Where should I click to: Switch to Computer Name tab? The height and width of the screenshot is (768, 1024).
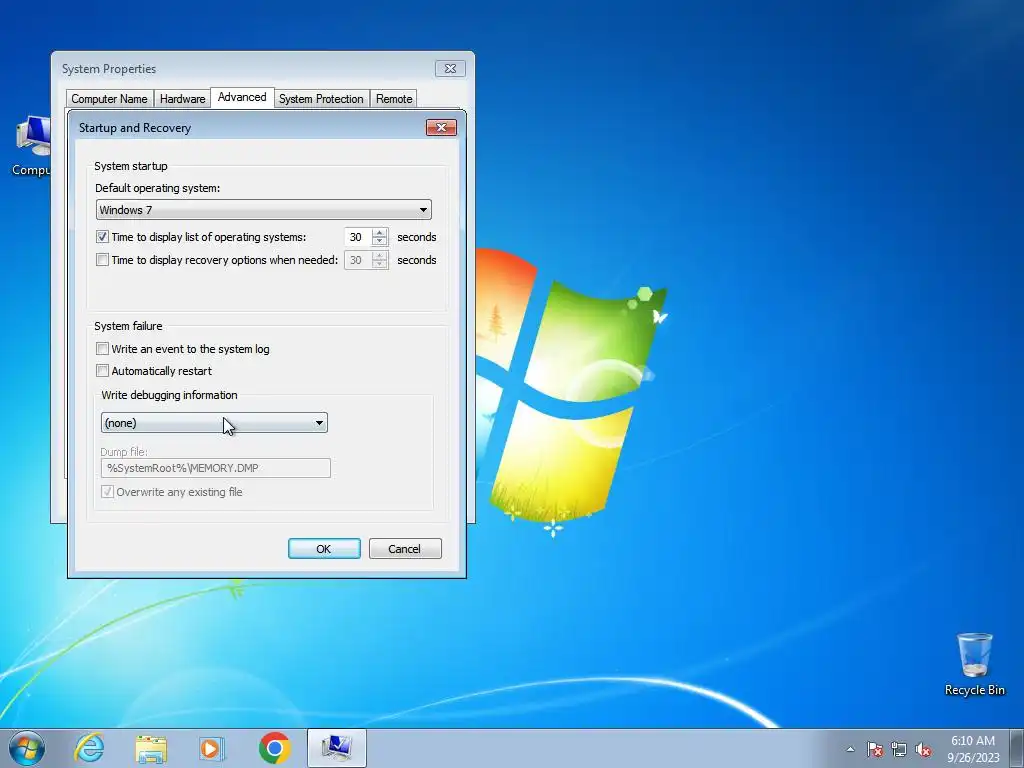pos(109,99)
